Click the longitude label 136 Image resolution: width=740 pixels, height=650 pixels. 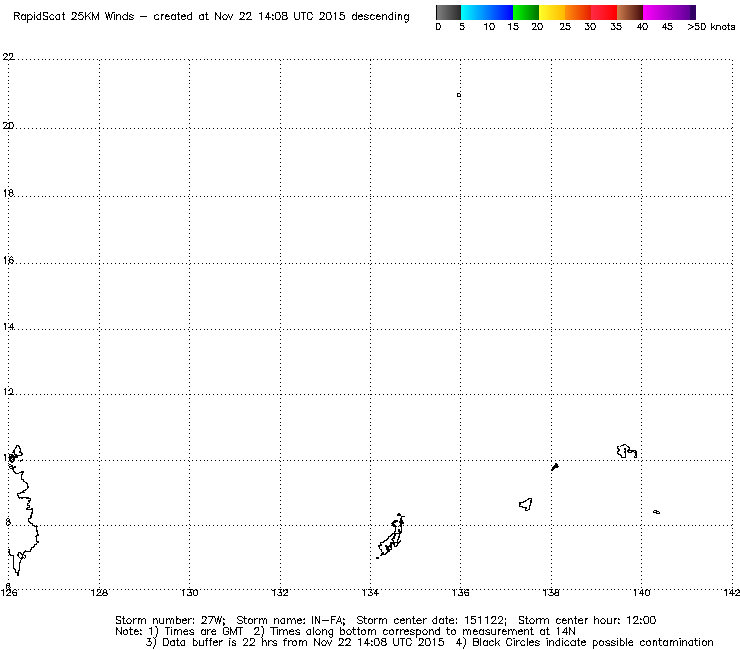click(x=461, y=592)
